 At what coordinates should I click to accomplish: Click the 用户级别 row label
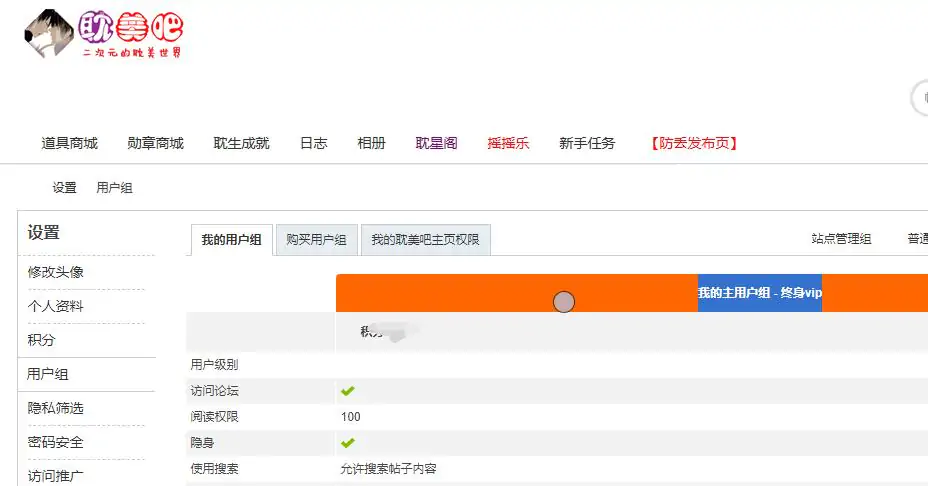[214, 365]
